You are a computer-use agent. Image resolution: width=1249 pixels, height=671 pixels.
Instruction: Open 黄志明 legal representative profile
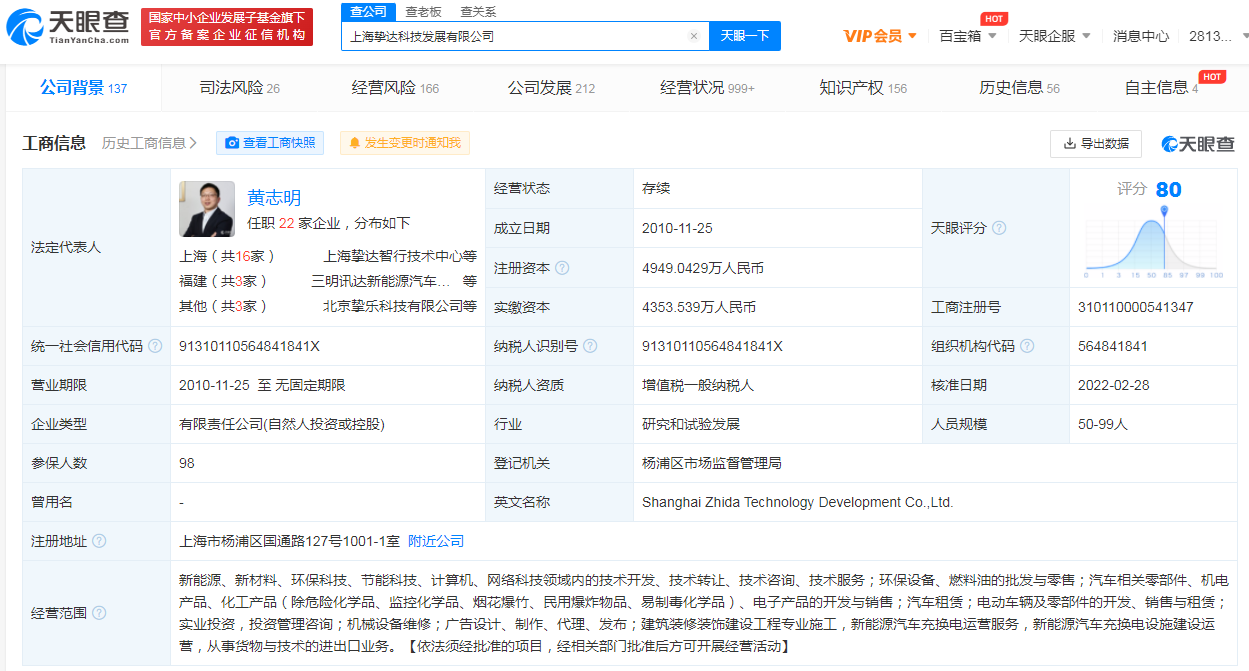point(274,198)
